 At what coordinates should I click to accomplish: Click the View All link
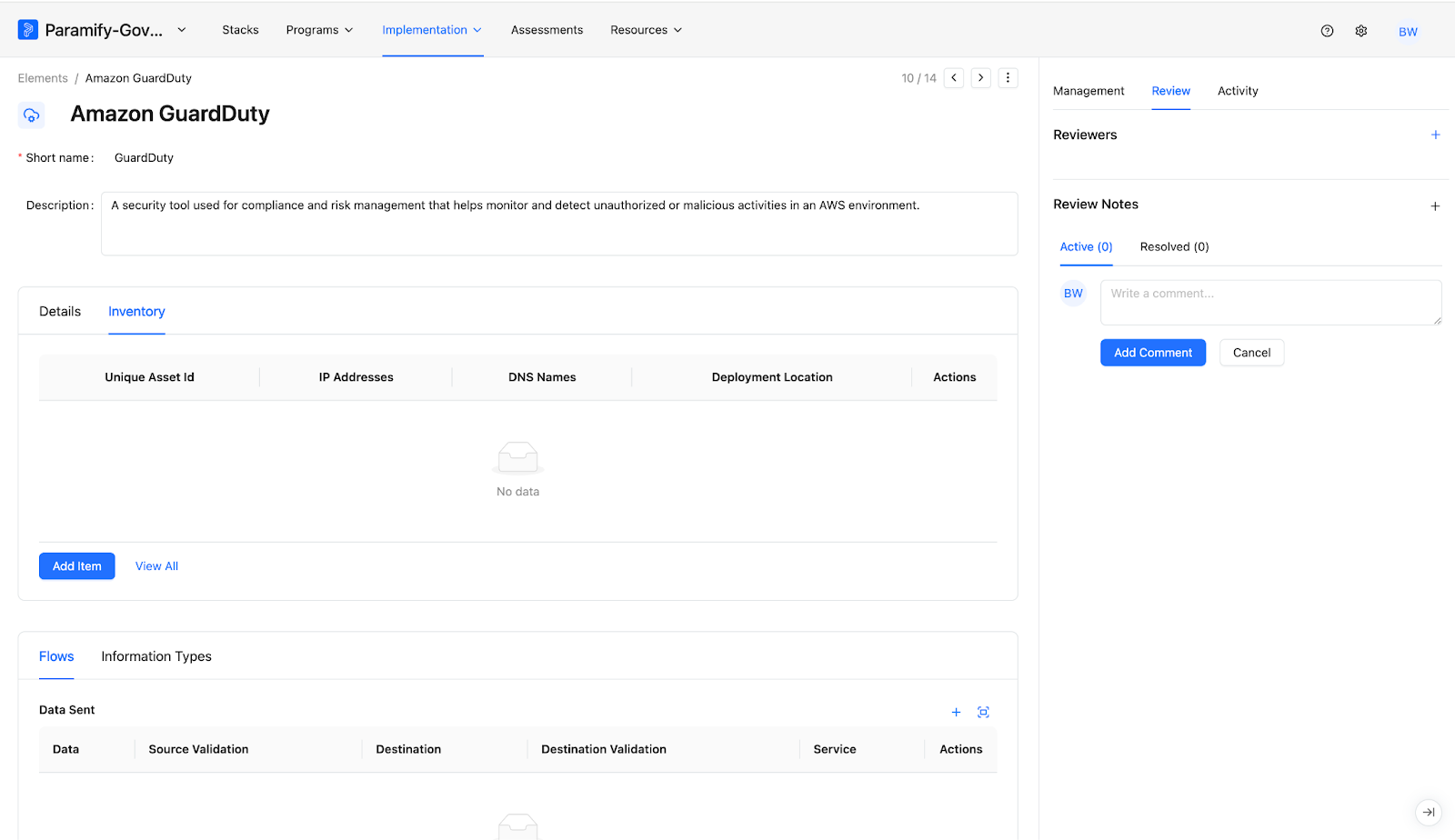[x=156, y=566]
